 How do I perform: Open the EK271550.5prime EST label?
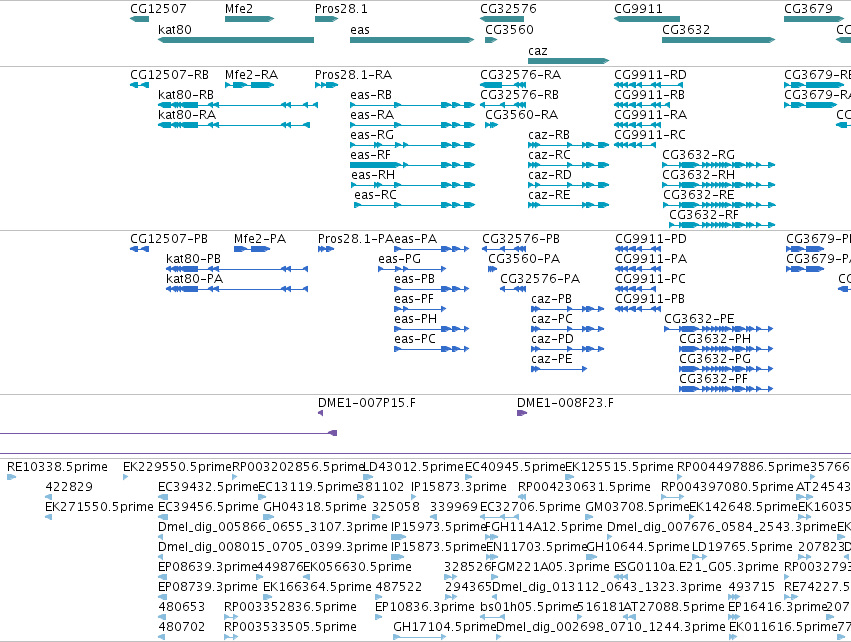coord(99,507)
